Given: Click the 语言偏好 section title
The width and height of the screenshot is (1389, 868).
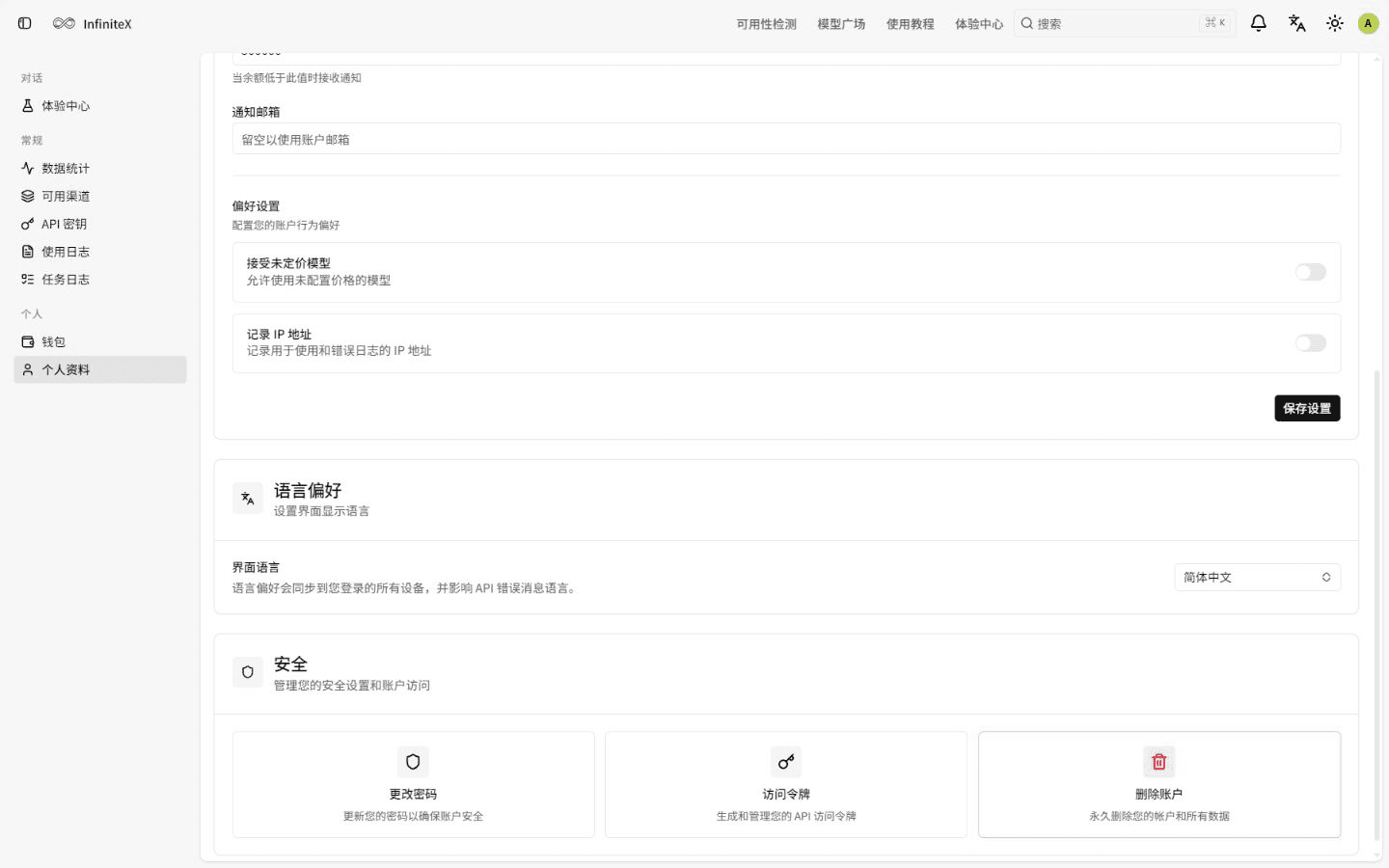Looking at the screenshot, I should (308, 490).
